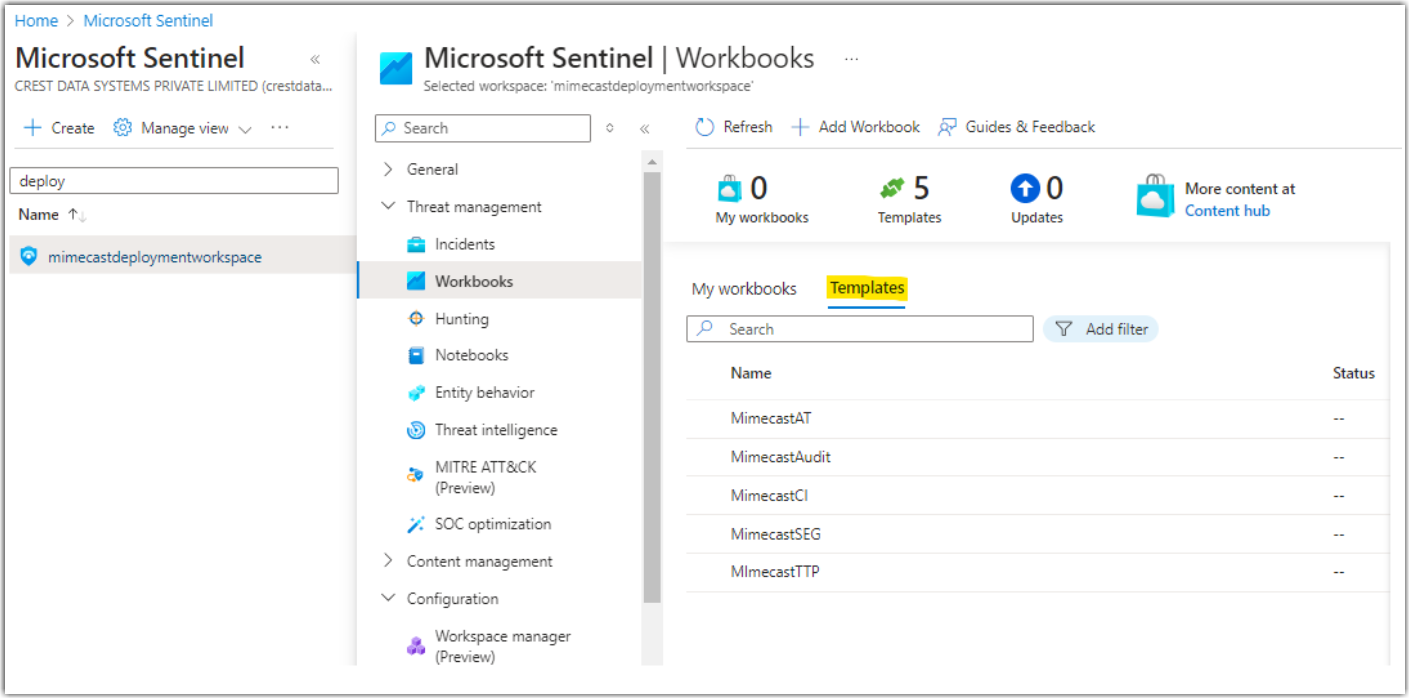Click the Notebooks icon
Image resolution: width=1410 pixels, height=699 pixels.
415,355
